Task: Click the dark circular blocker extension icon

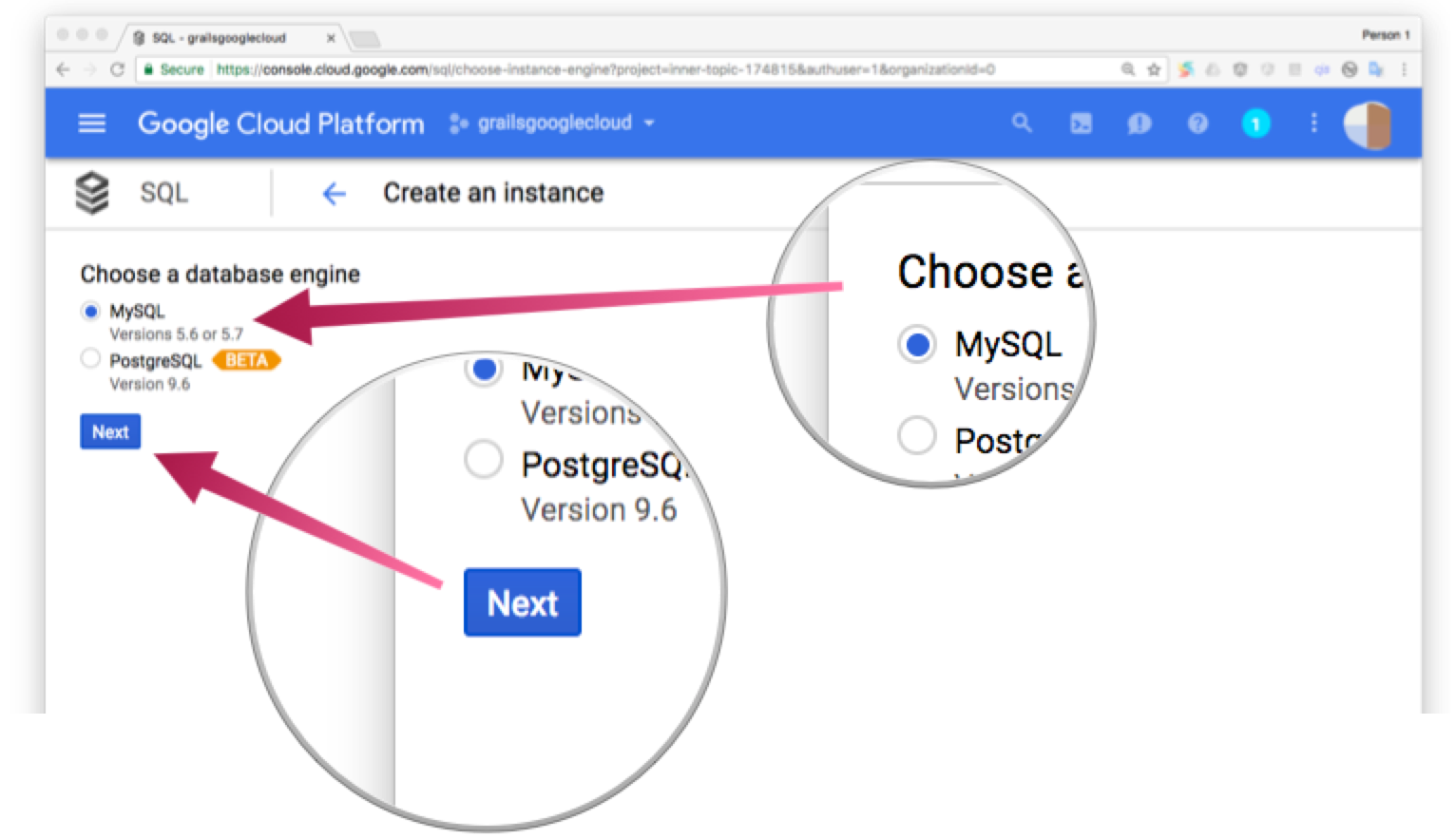Action: (x=1349, y=69)
